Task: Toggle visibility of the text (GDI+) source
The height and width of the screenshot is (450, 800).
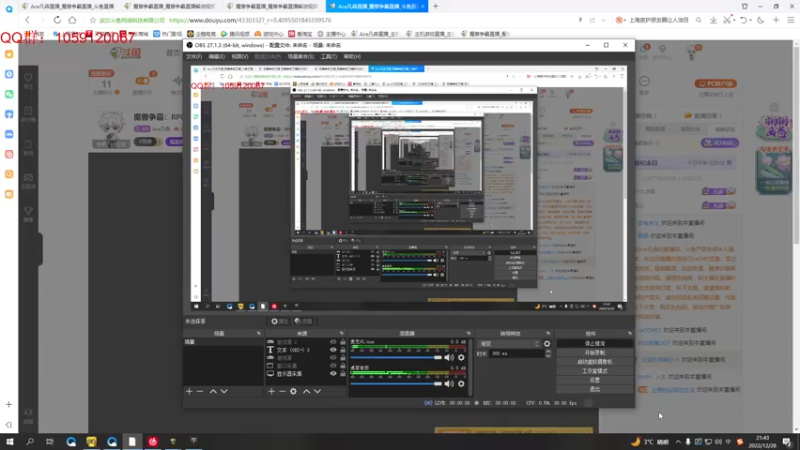Action: (x=333, y=350)
